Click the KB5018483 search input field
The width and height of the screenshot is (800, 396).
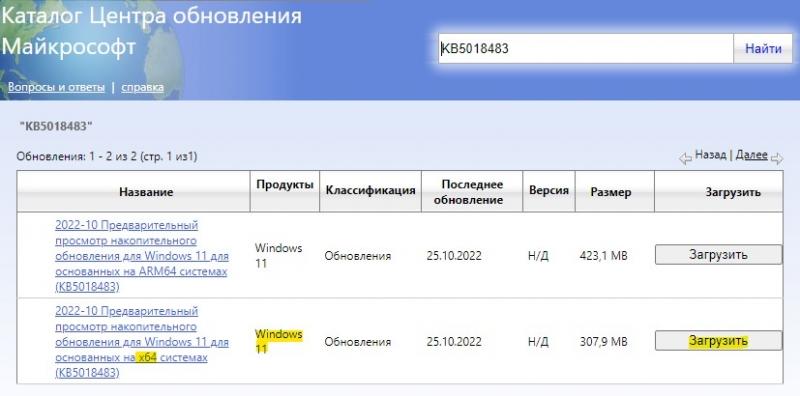(586, 49)
